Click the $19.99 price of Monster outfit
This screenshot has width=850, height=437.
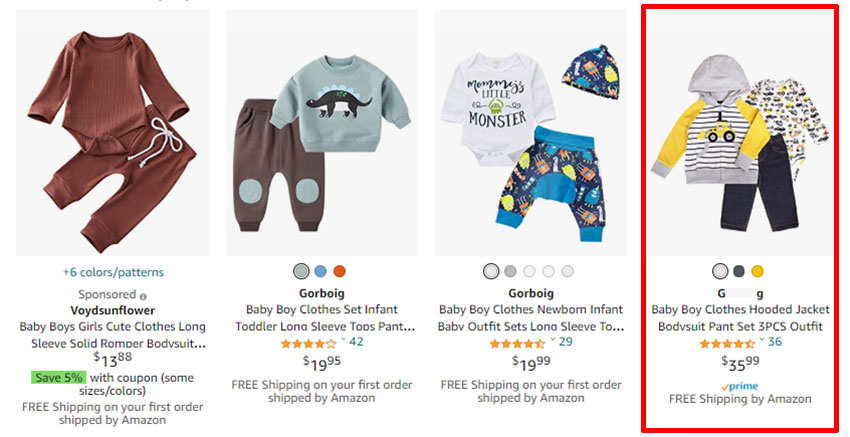[531, 361]
